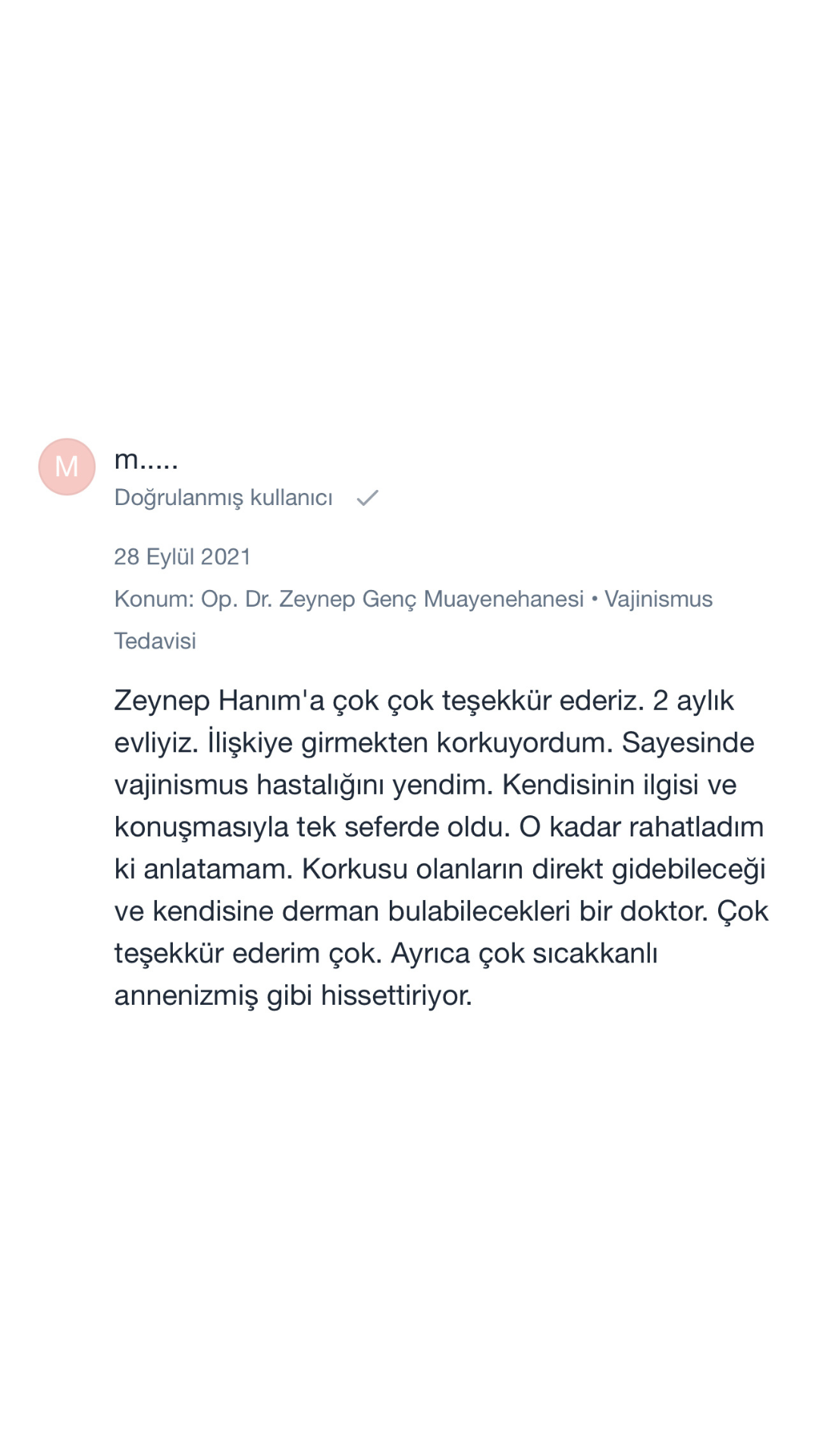The height and width of the screenshot is (1456, 819).
Task: Click the word "Sayesinde" in the review
Action: click(x=688, y=742)
